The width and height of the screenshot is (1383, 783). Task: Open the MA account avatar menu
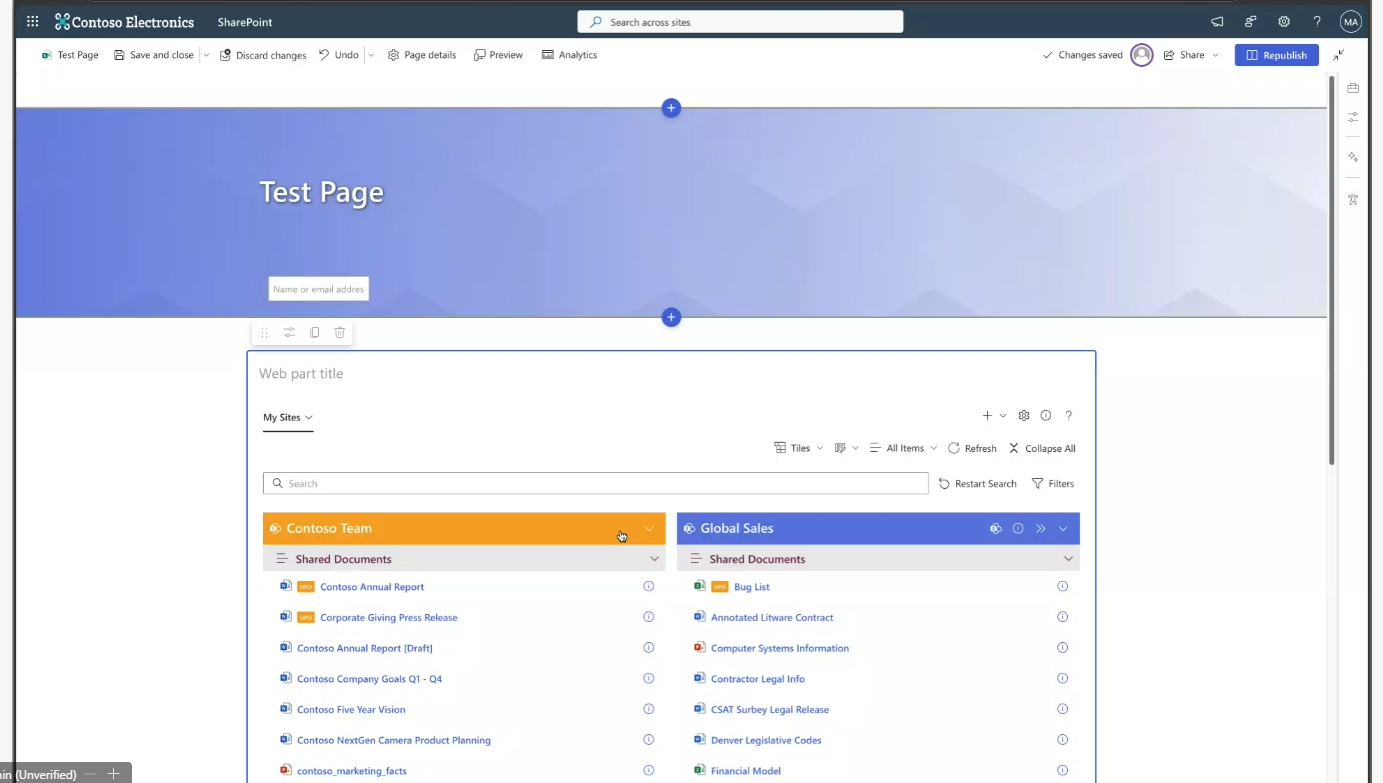tap(1351, 21)
